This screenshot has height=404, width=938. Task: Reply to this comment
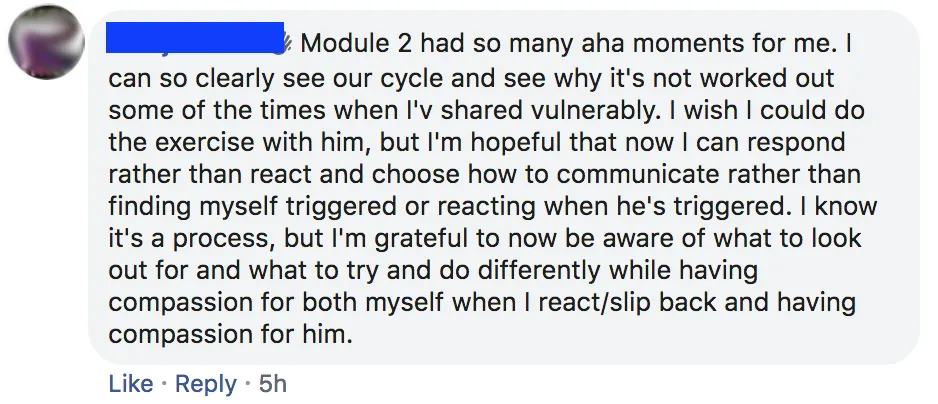point(205,384)
